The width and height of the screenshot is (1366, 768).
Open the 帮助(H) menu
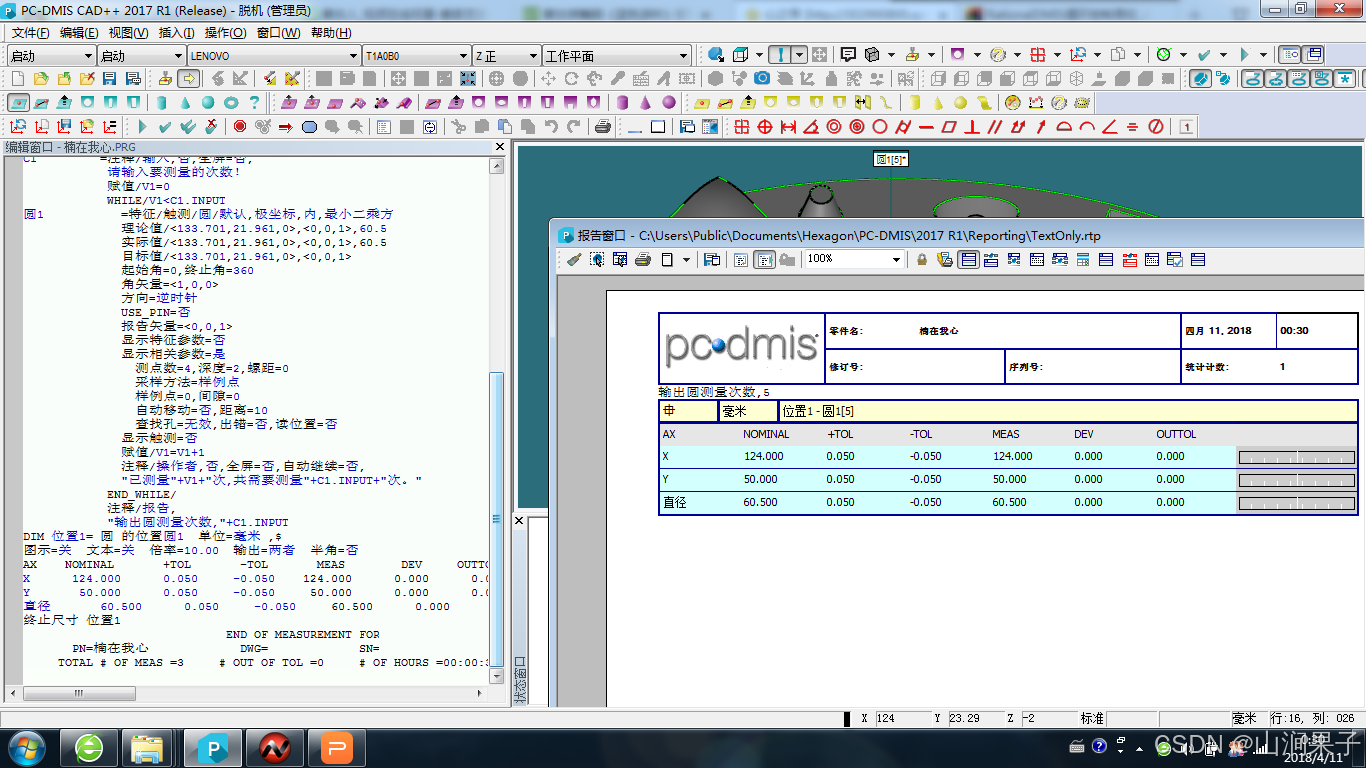[x=331, y=33]
